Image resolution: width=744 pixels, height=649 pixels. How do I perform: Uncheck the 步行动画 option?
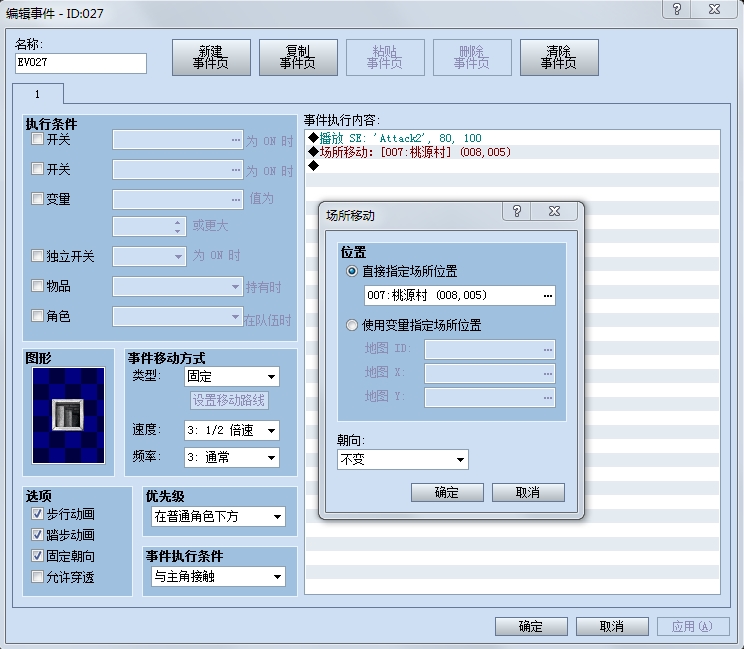pyautogui.click(x=37, y=514)
